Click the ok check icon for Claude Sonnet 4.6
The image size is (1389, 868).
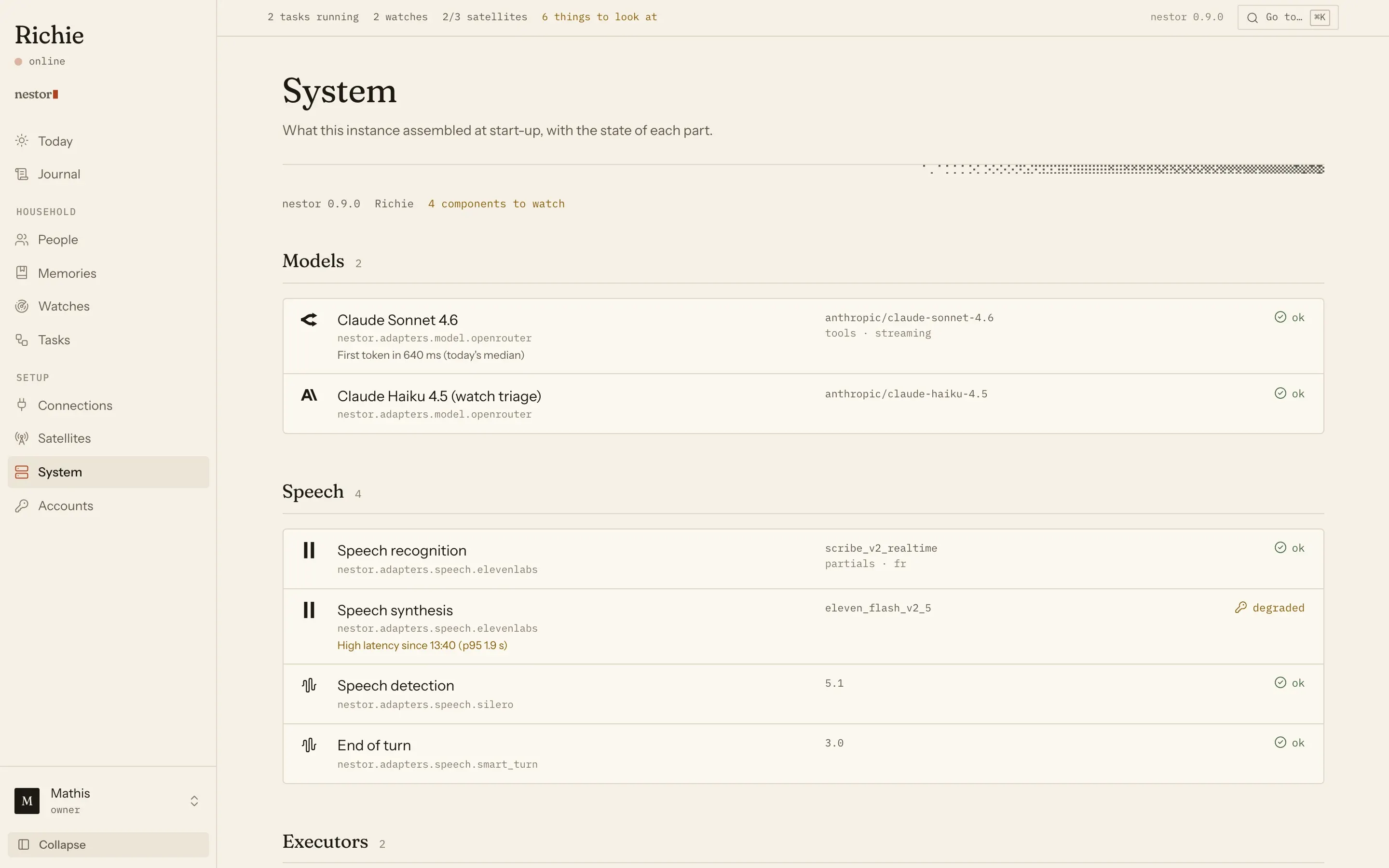click(x=1280, y=317)
